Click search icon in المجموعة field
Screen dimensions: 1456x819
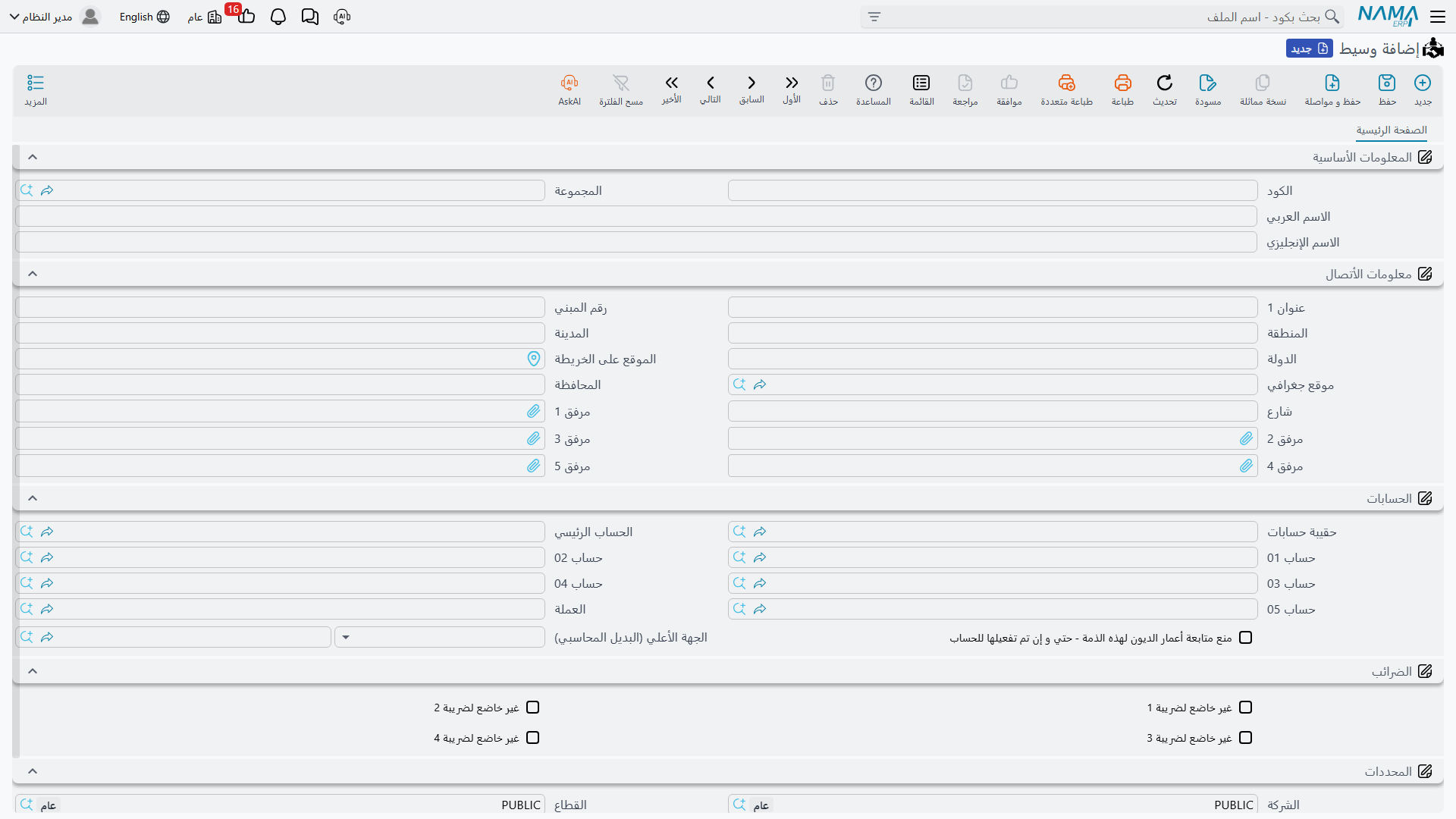pyautogui.click(x=27, y=190)
